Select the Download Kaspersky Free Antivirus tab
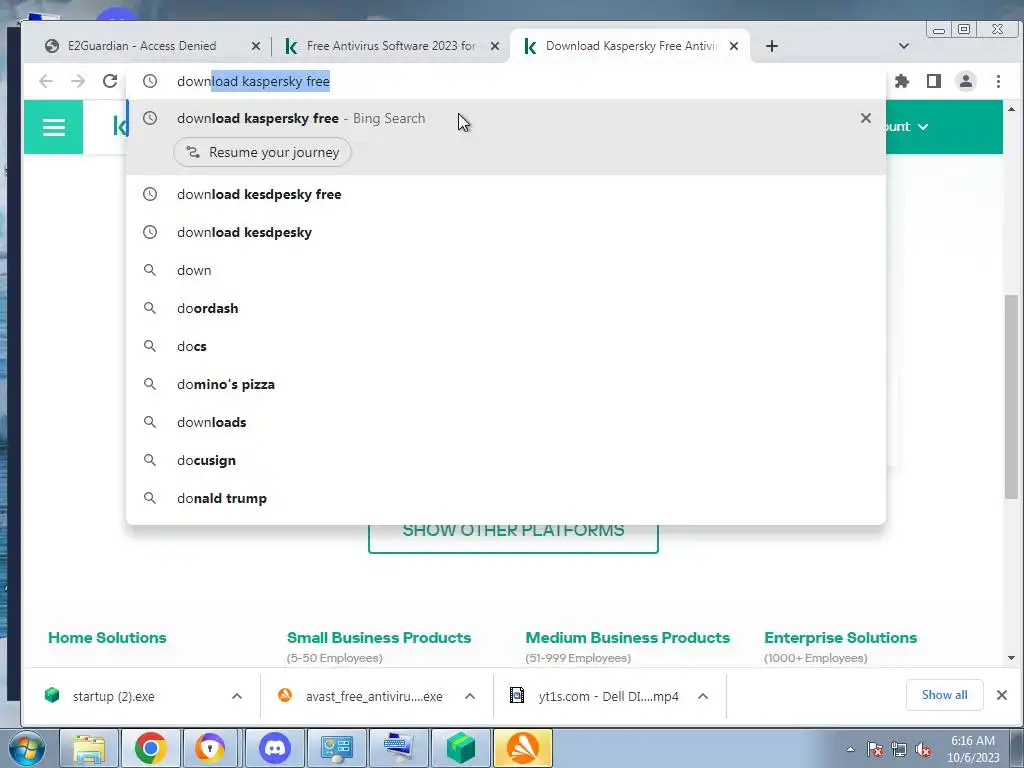1024x768 pixels. (630, 46)
